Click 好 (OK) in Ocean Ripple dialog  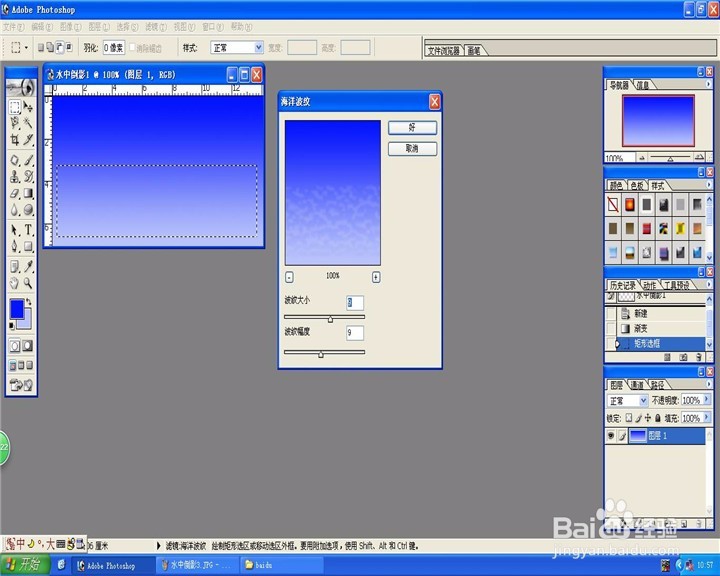[412, 128]
